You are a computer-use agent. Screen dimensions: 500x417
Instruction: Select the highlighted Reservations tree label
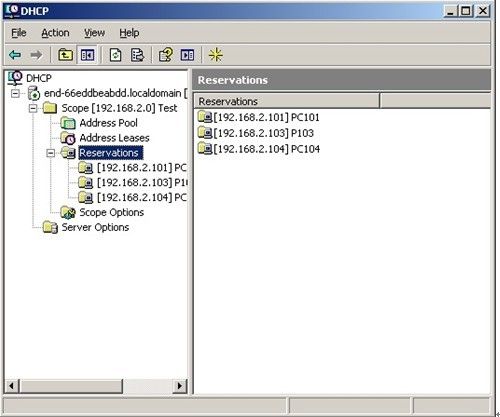point(111,153)
